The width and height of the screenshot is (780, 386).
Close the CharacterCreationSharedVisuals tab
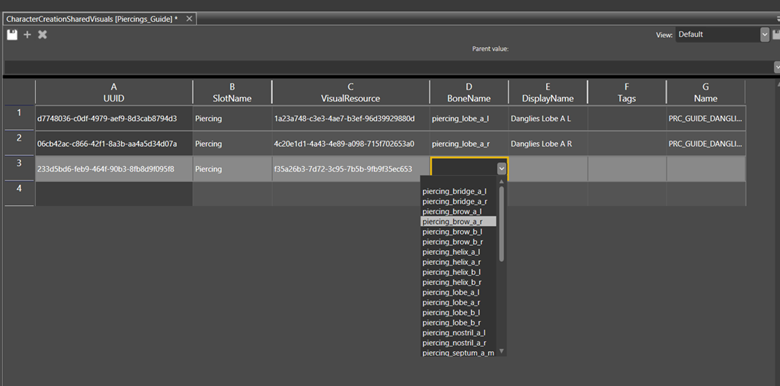click(x=189, y=18)
